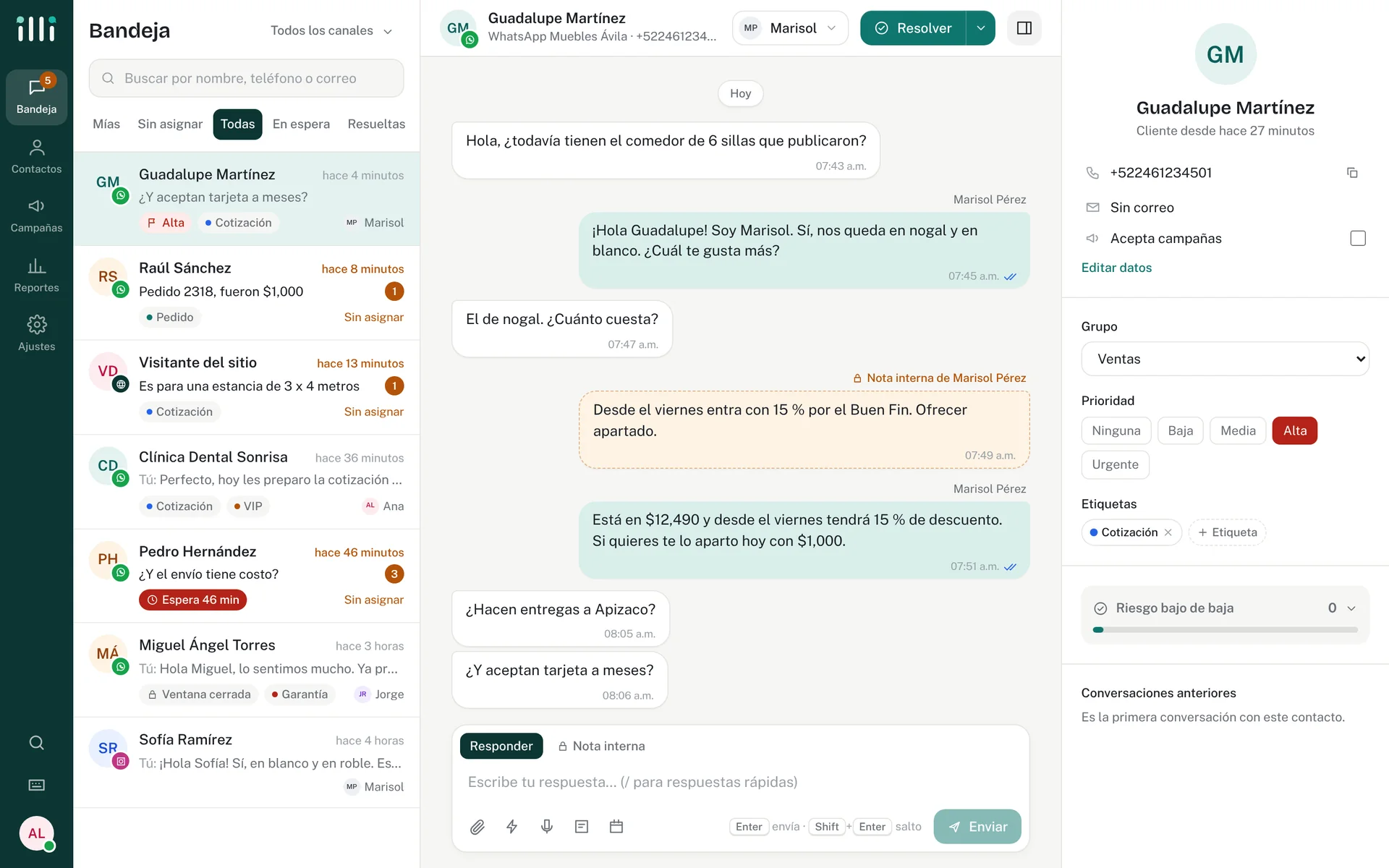Select the Nota interna composer tab

(x=601, y=746)
